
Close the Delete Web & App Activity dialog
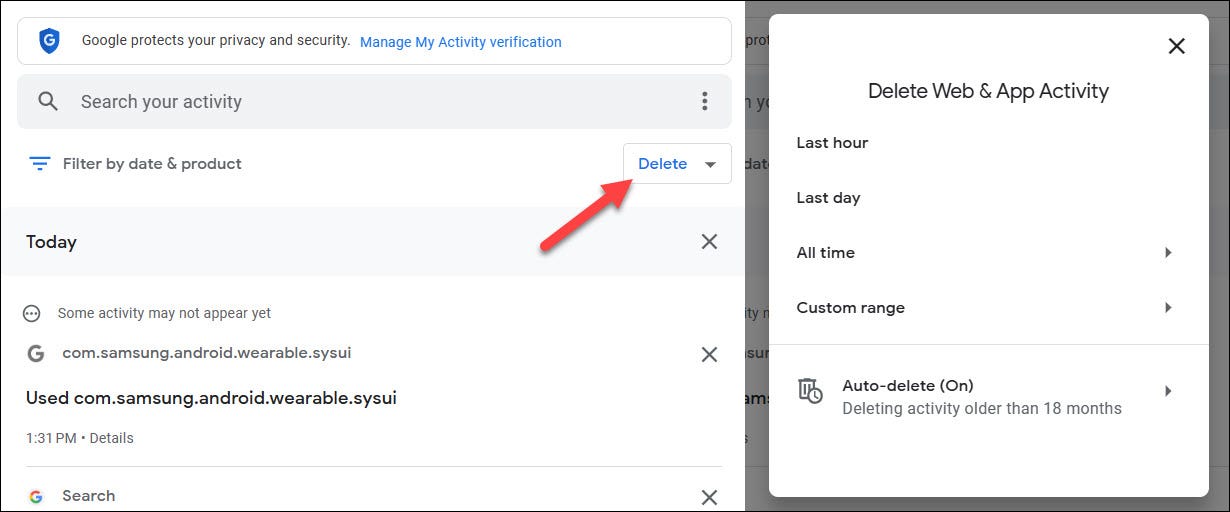click(1177, 46)
